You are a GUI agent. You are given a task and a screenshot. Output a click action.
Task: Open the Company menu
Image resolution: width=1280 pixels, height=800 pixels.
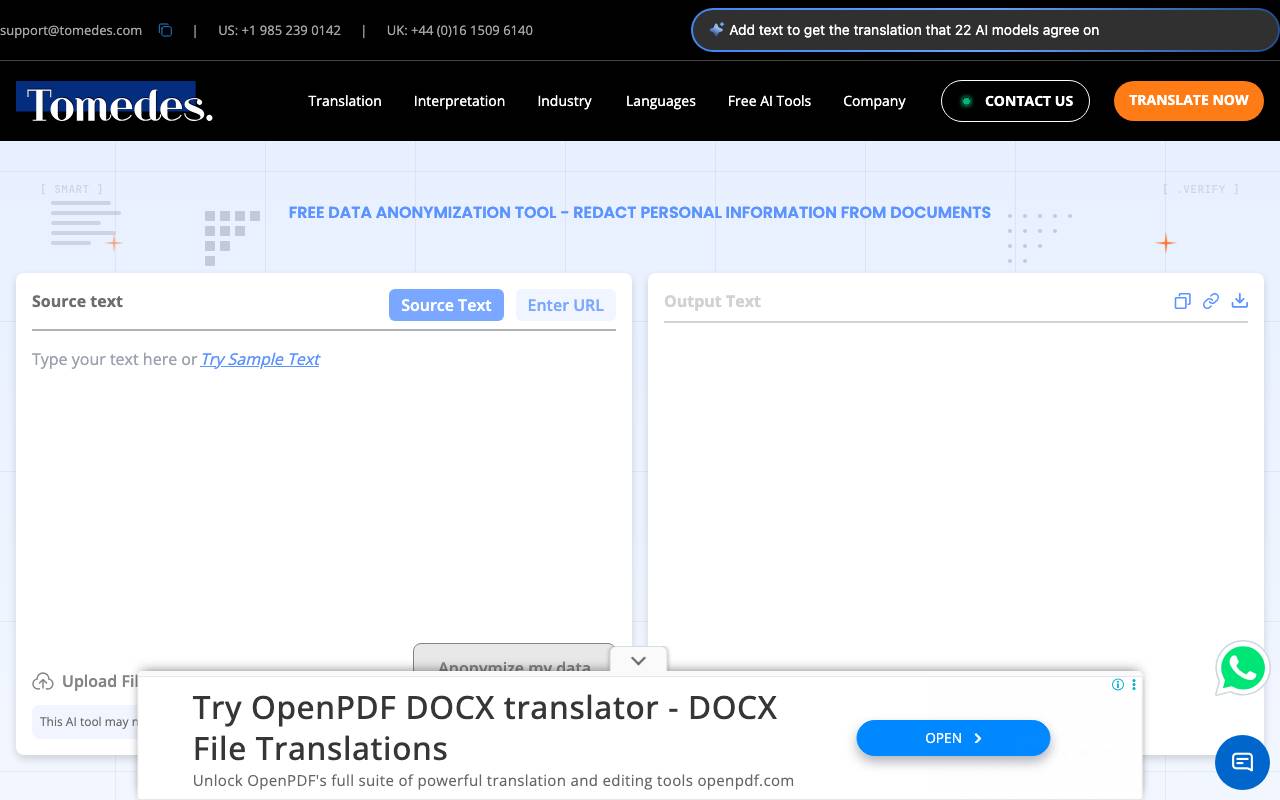pos(874,101)
